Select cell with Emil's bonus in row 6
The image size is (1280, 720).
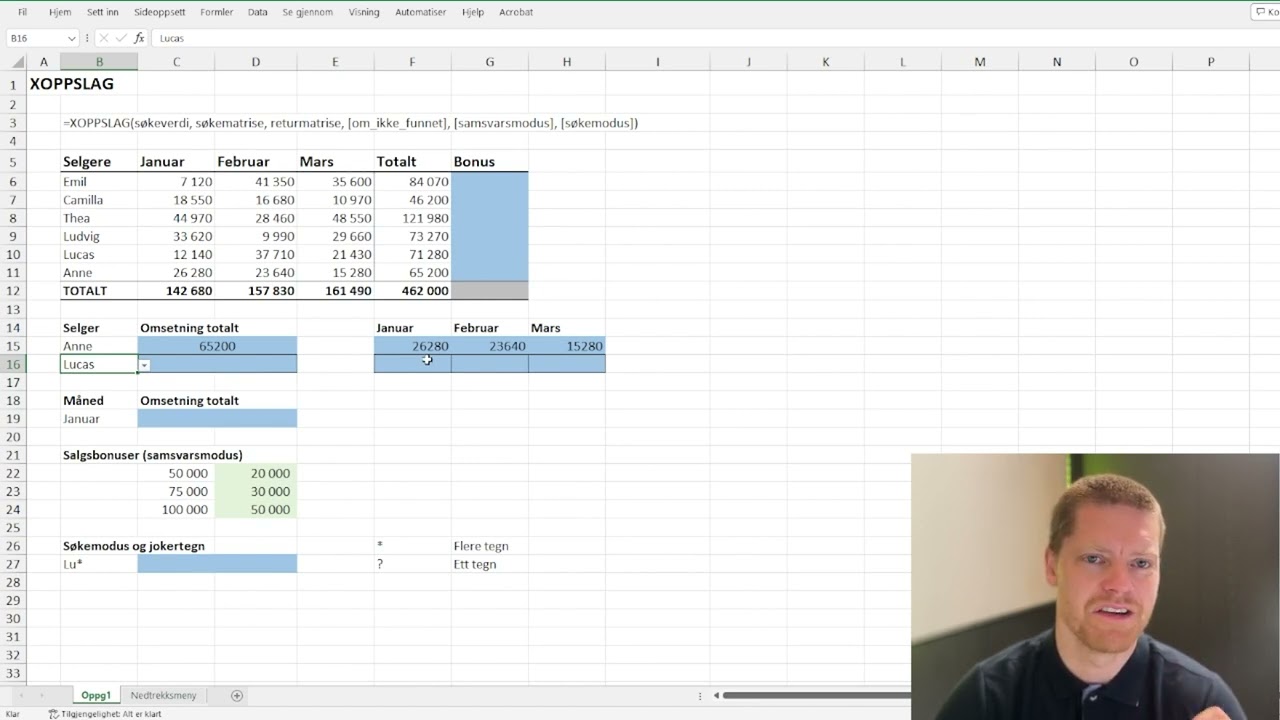click(x=490, y=182)
